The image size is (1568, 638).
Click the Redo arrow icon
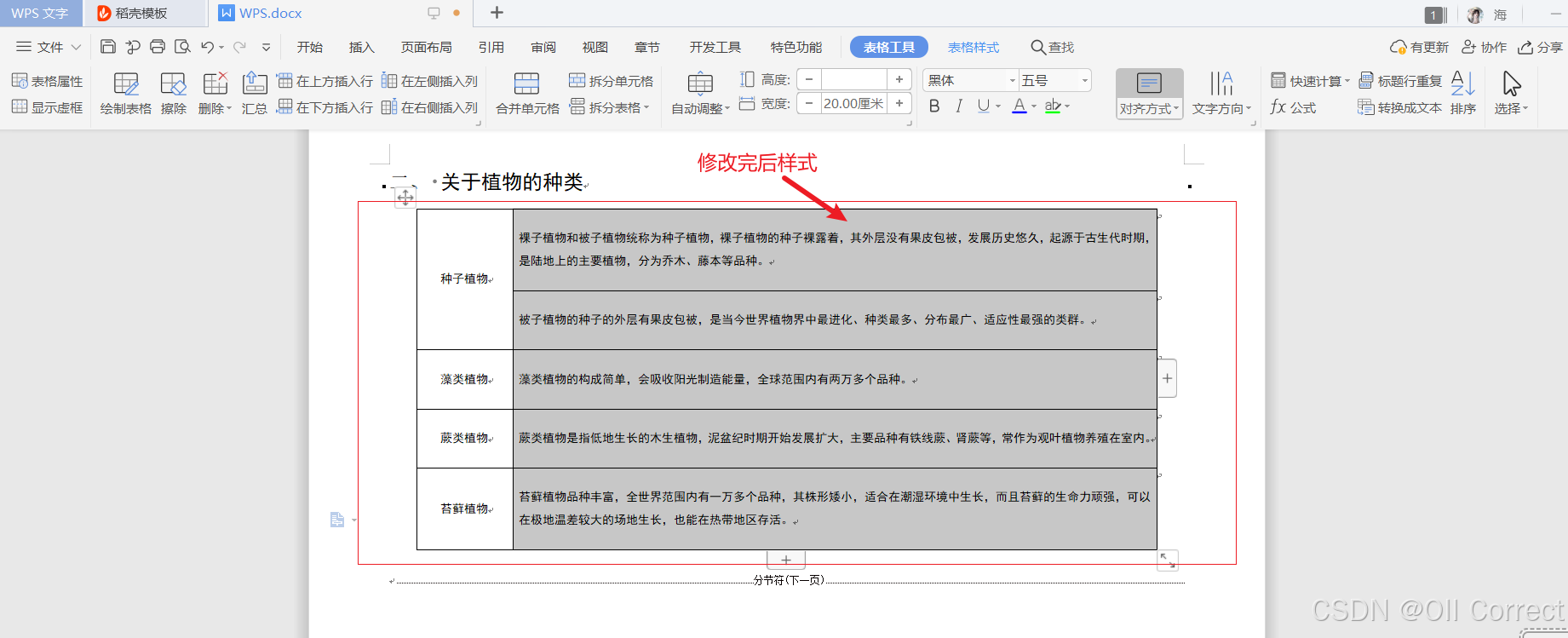[x=240, y=47]
